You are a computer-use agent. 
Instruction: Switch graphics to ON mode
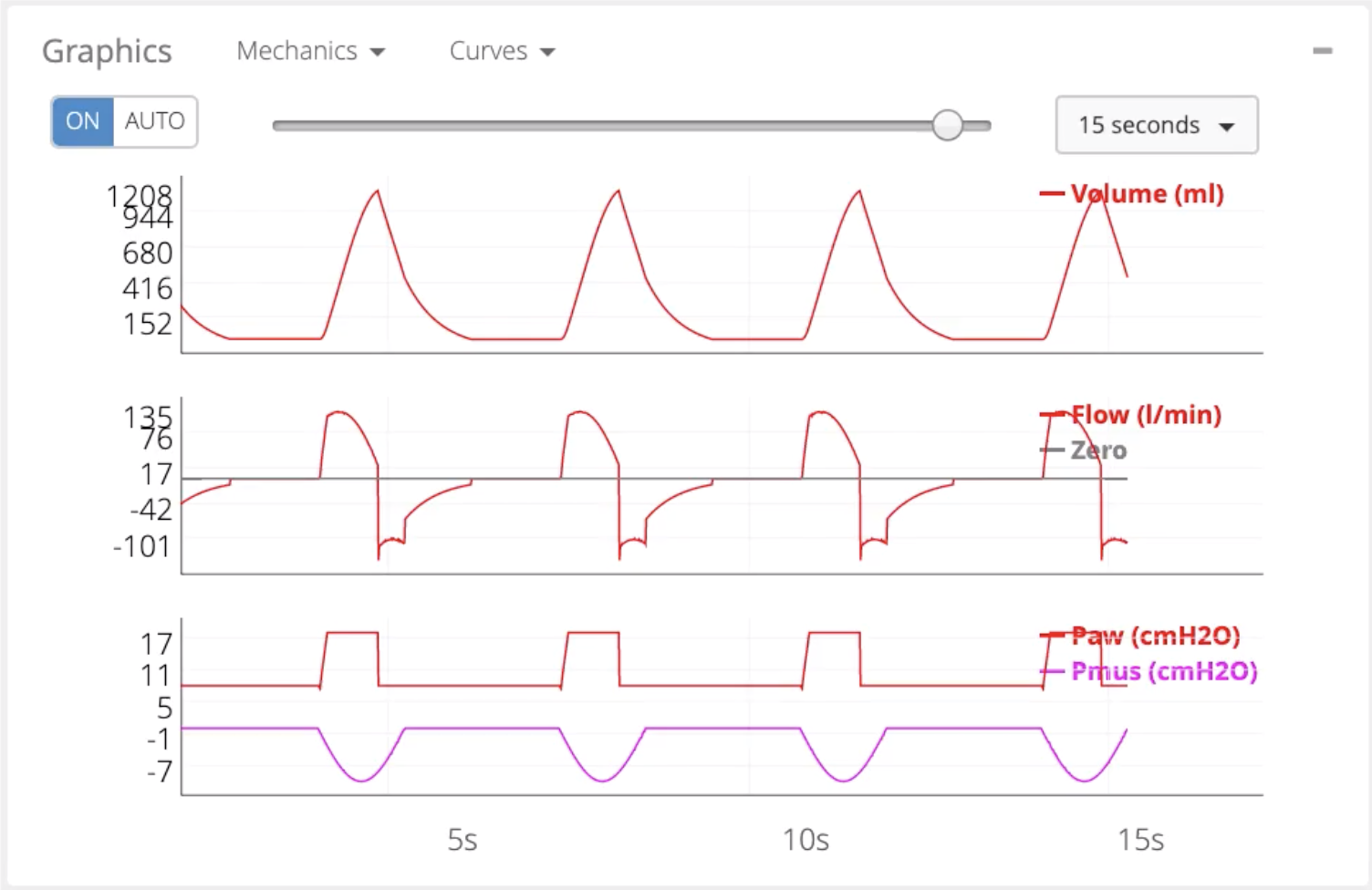[x=83, y=121]
